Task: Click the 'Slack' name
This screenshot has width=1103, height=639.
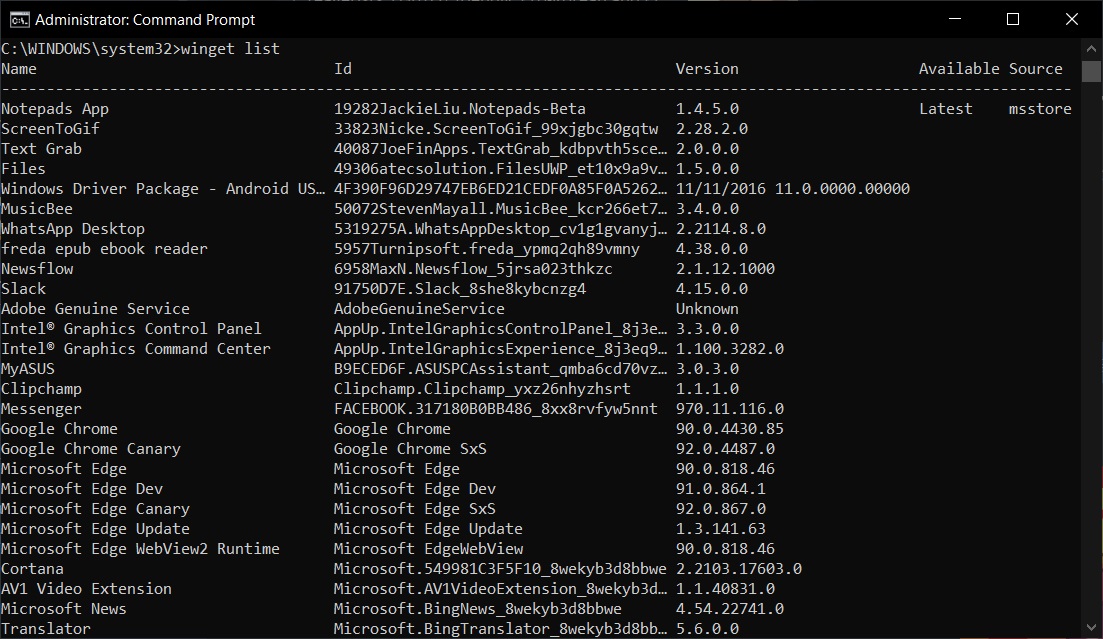Action: 23,289
